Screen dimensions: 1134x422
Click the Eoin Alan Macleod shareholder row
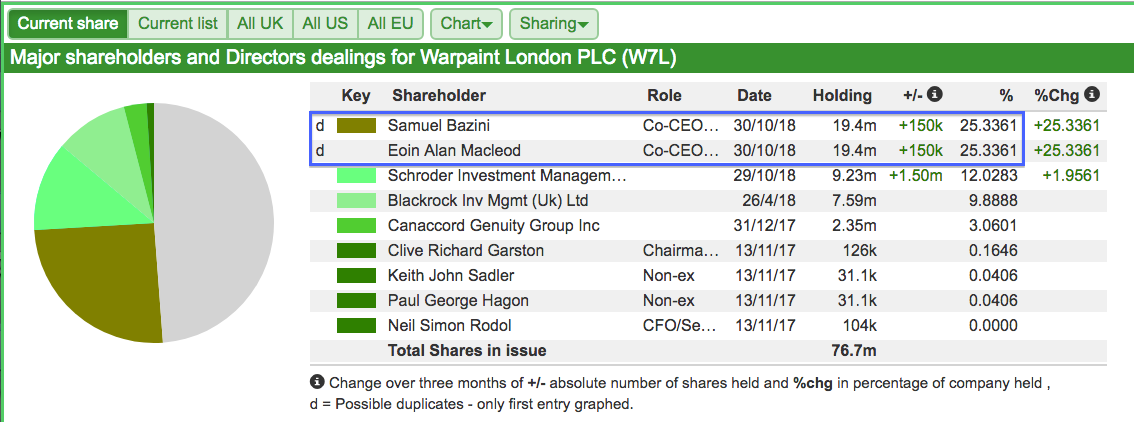coord(666,151)
